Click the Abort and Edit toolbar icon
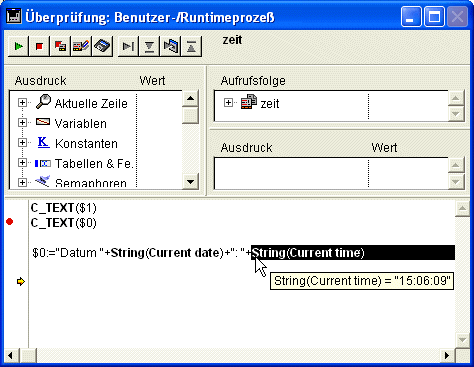Viewport: 474px width, 367px height. click(60, 46)
